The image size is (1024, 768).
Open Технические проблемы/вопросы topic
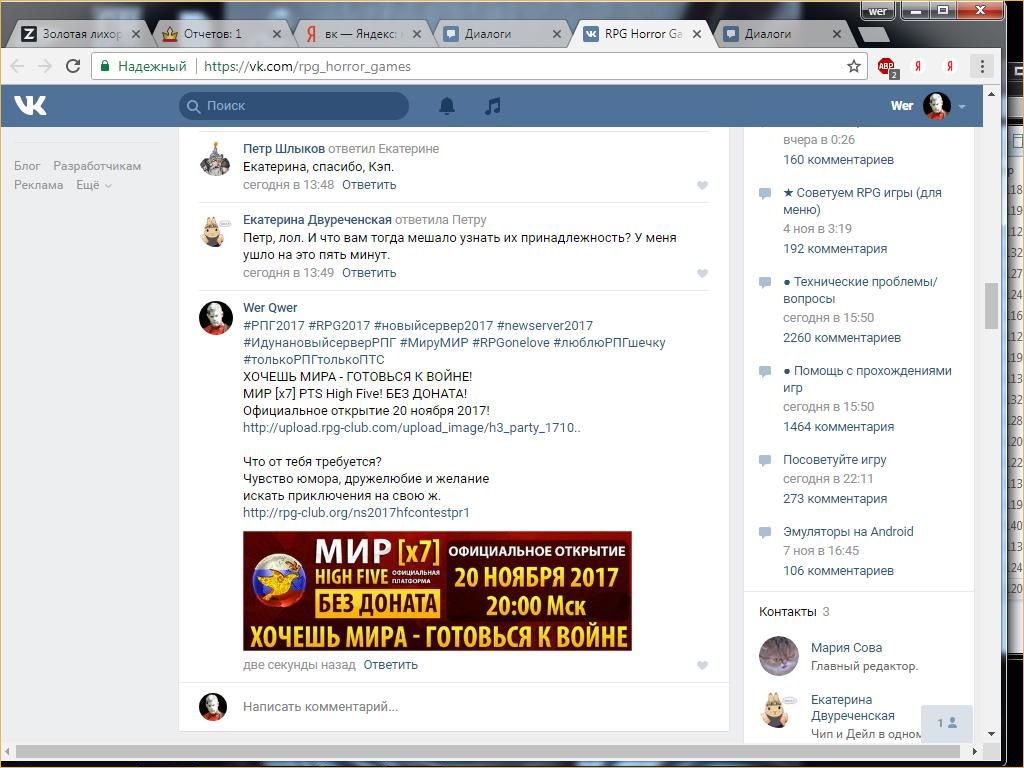tap(860, 290)
